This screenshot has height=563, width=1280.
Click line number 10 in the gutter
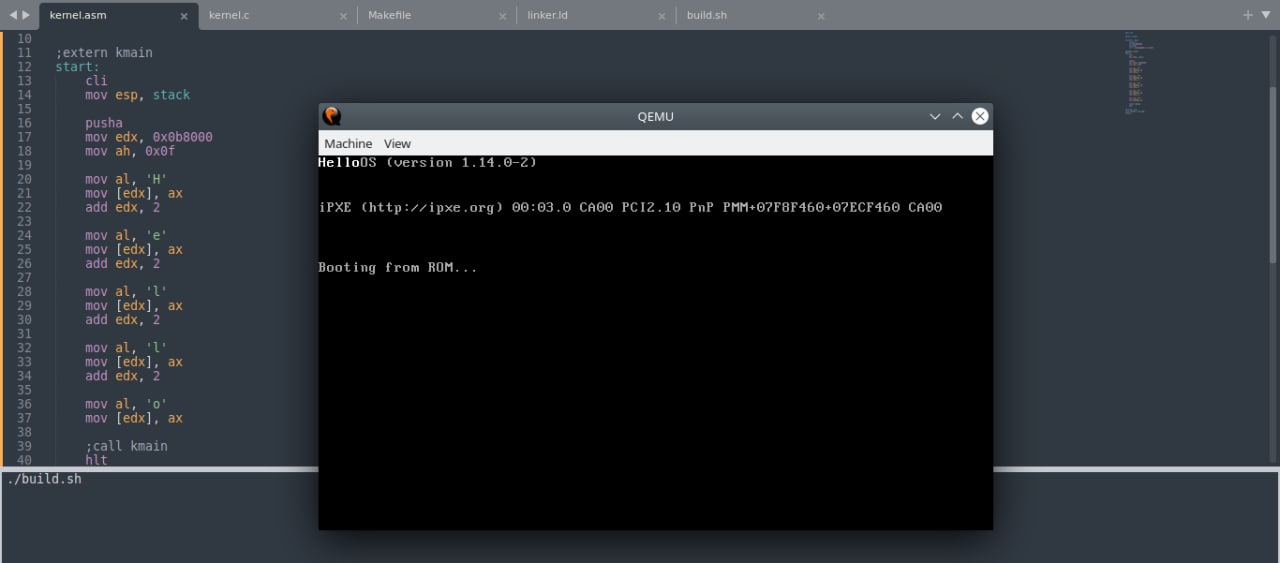coord(24,38)
